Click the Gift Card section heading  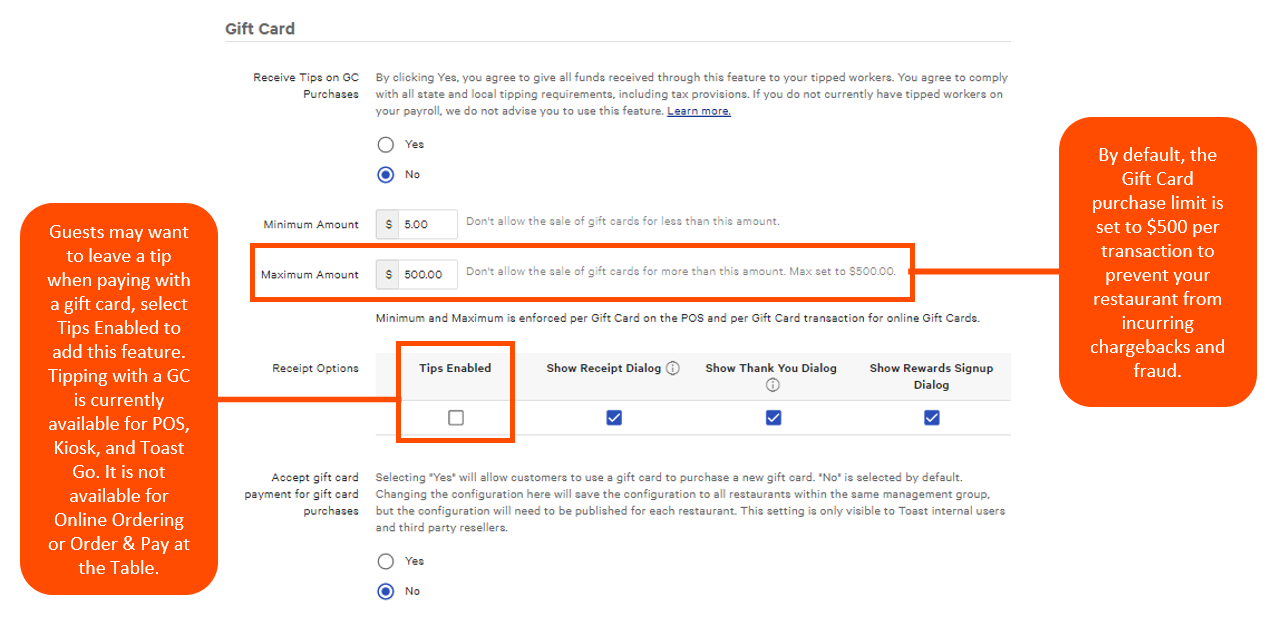click(260, 29)
